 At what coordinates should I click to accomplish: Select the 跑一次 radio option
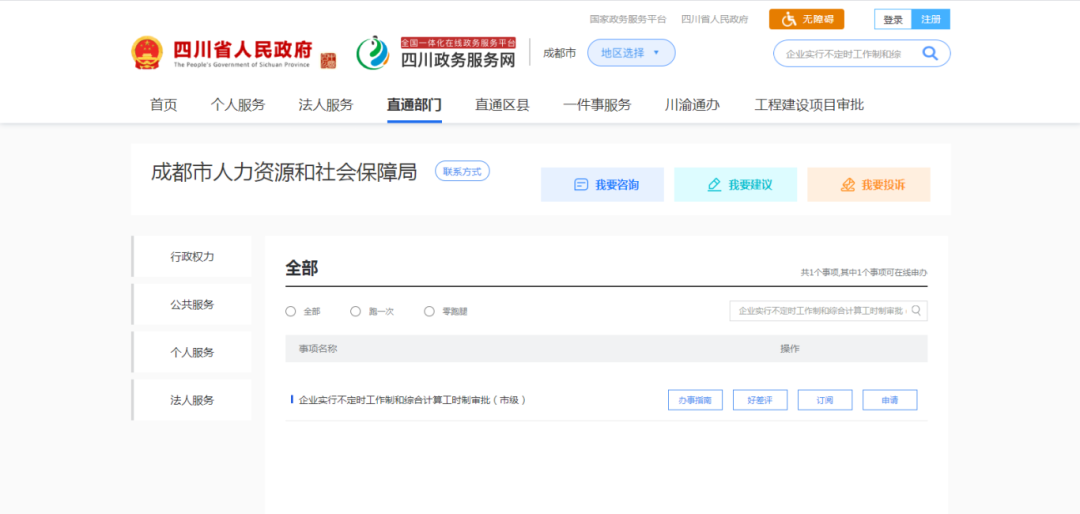[x=355, y=311]
